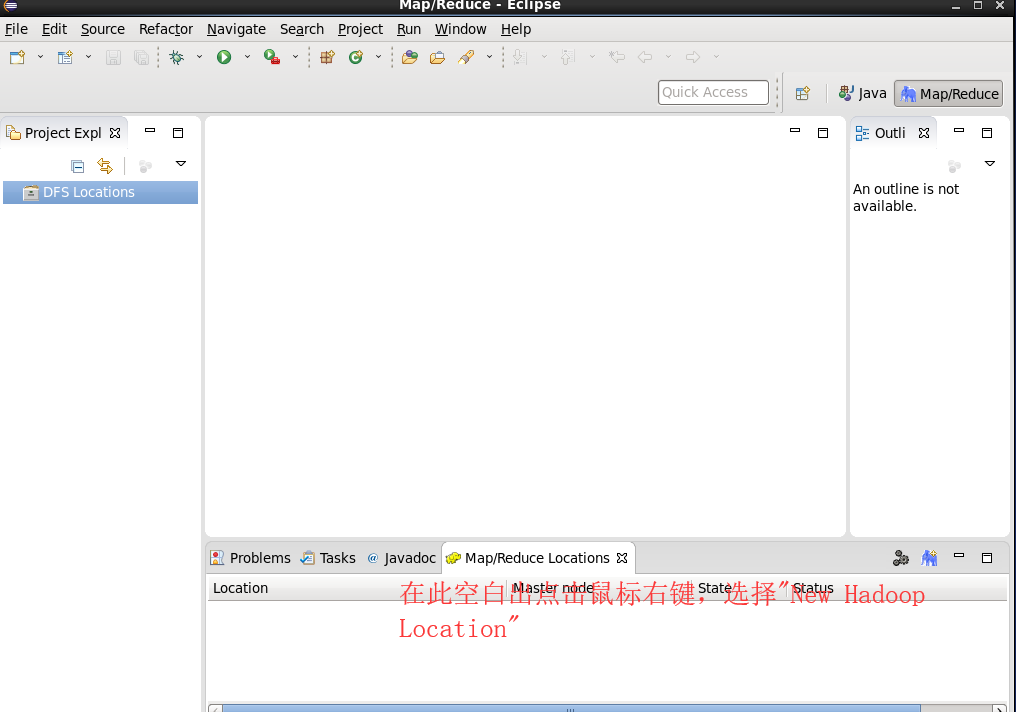The width and height of the screenshot is (1016, 712).
Task: Open the External Tools dropdown arrow
Action: [x=295, y=57]
